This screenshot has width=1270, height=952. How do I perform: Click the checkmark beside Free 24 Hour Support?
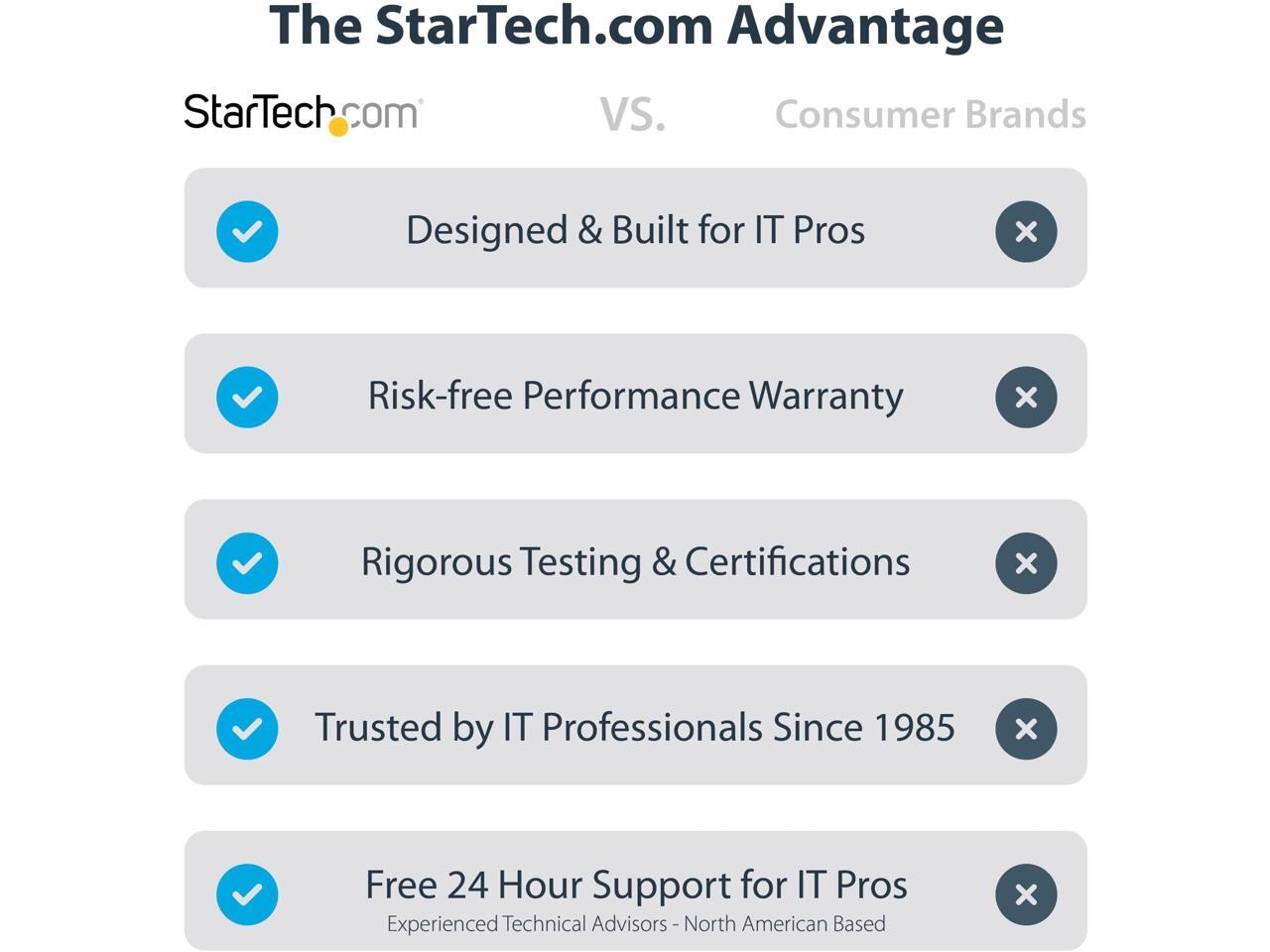click(247, 894)
